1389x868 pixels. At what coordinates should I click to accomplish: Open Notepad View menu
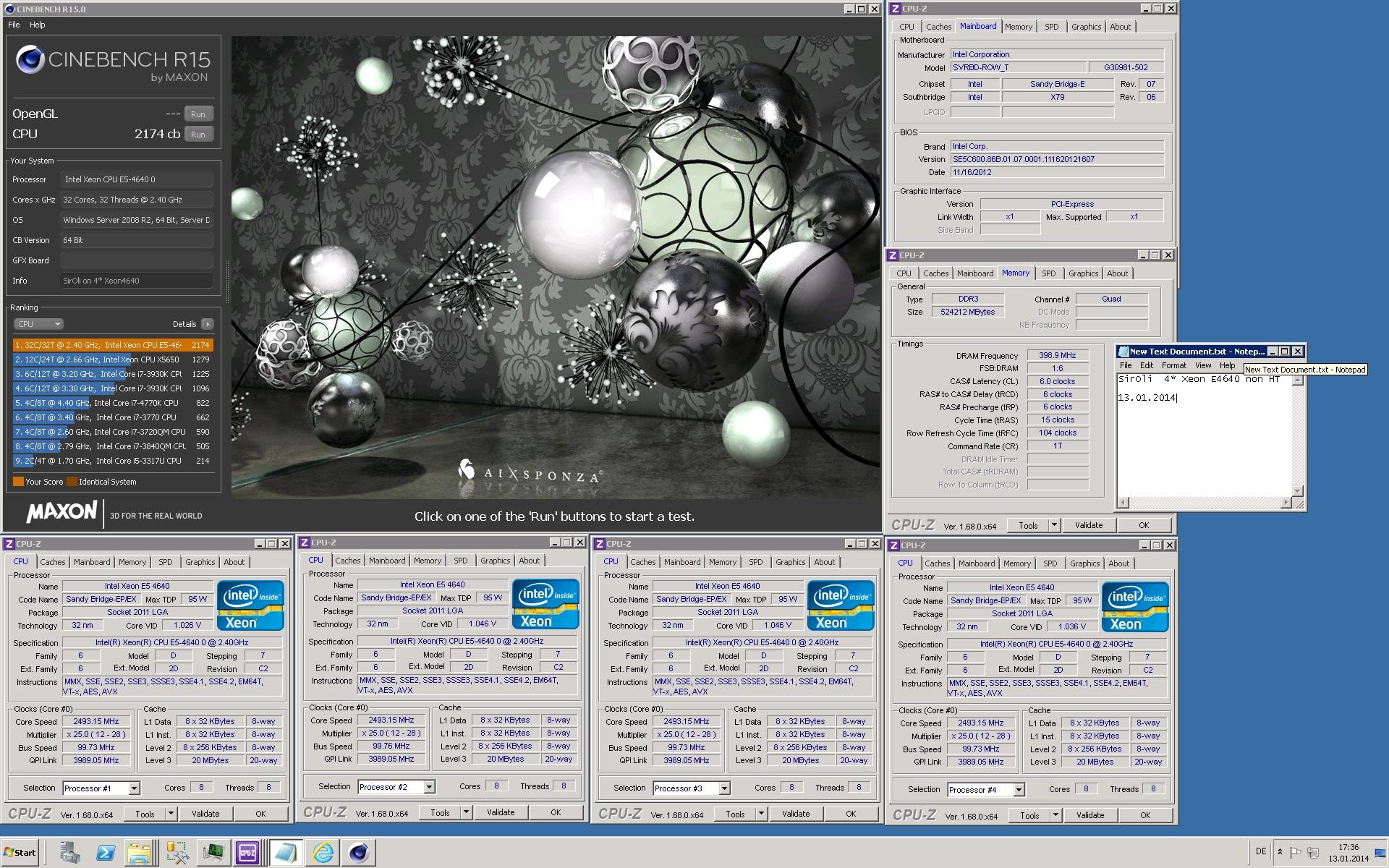tap(1203, 365)
